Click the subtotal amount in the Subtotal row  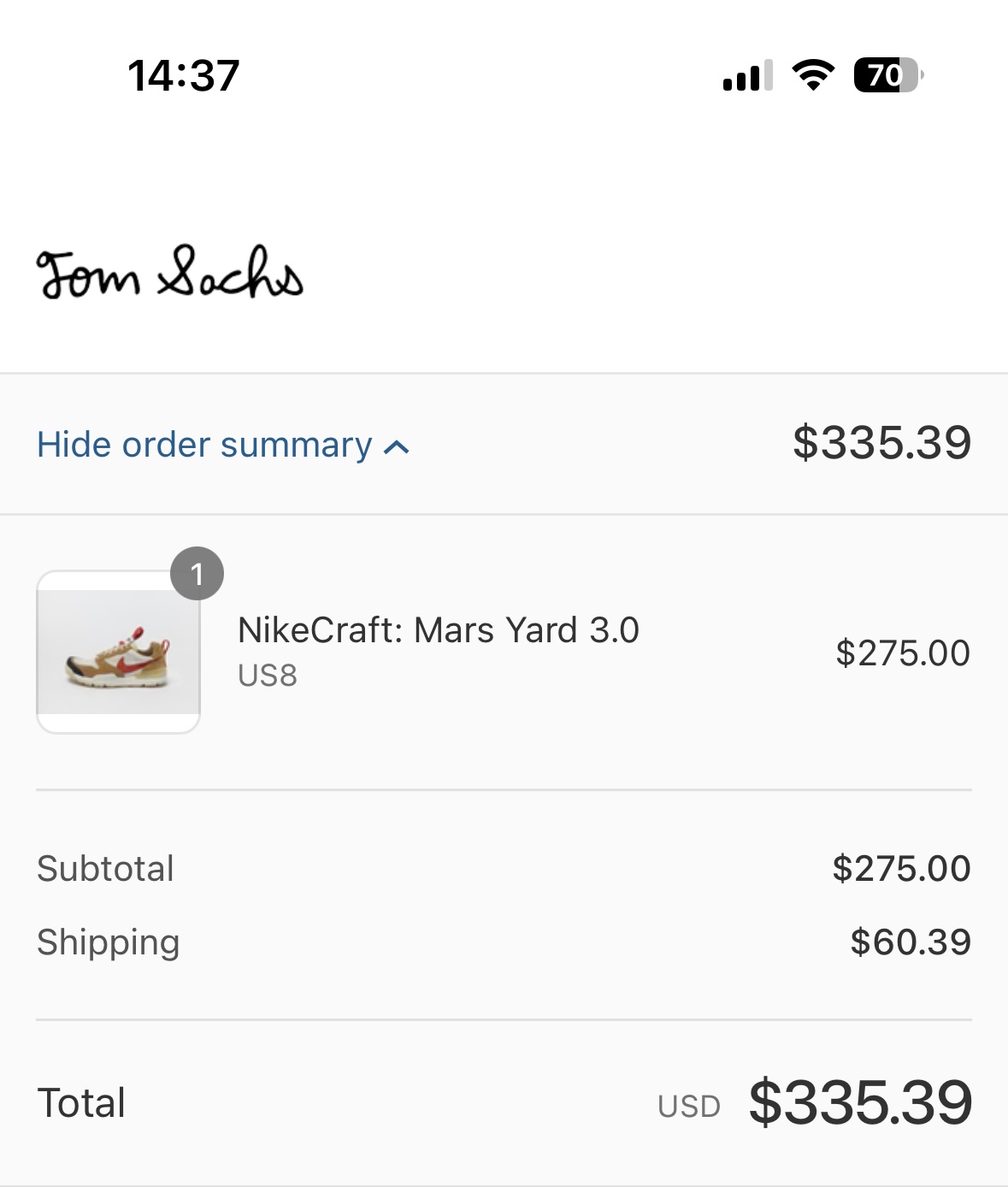[901, 869]
